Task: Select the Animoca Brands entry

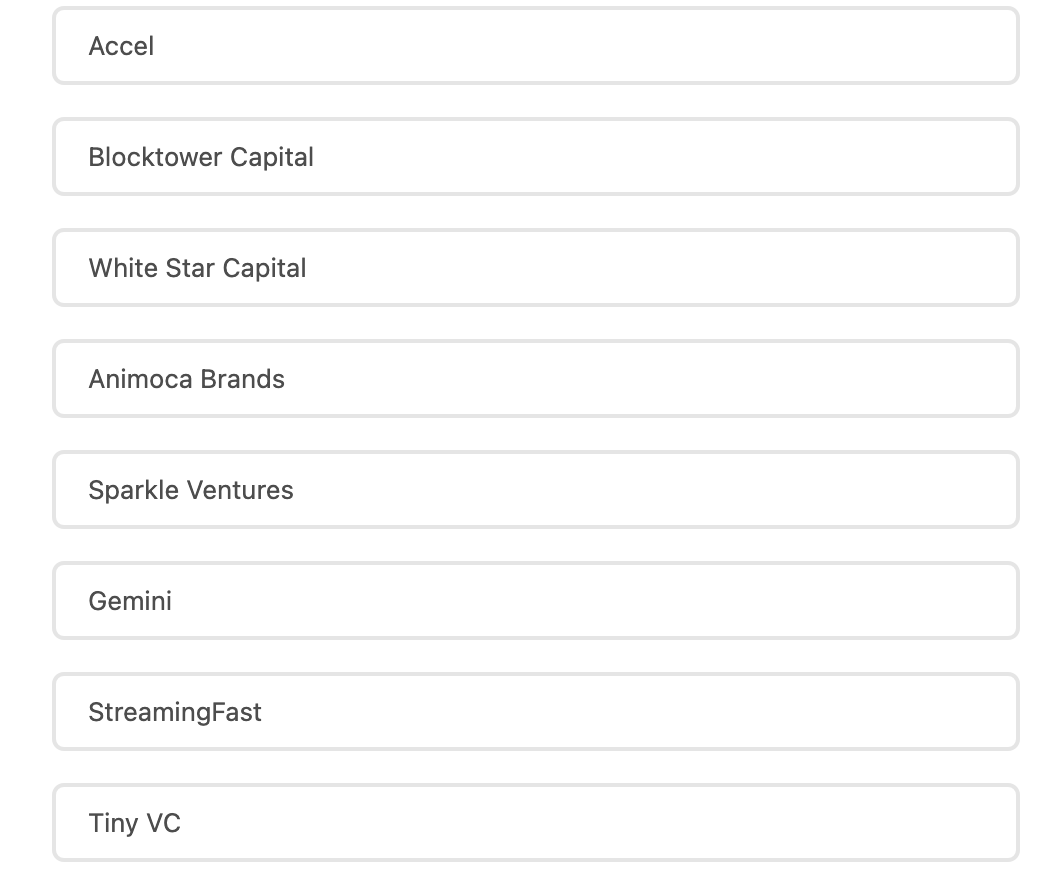Action: (x=535, y=379)
